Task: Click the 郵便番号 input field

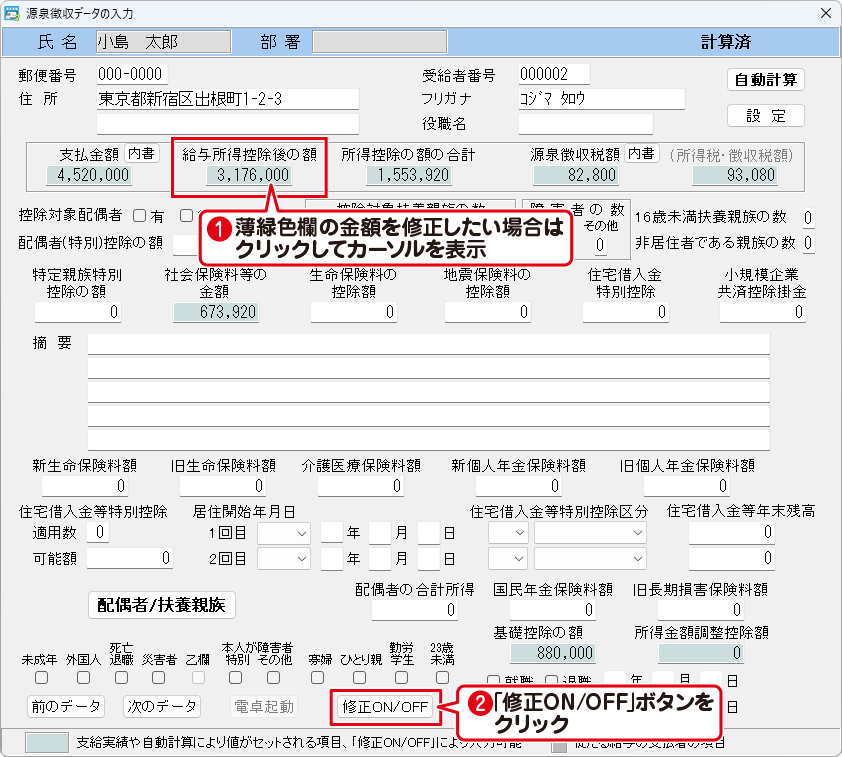Action: 132,75
